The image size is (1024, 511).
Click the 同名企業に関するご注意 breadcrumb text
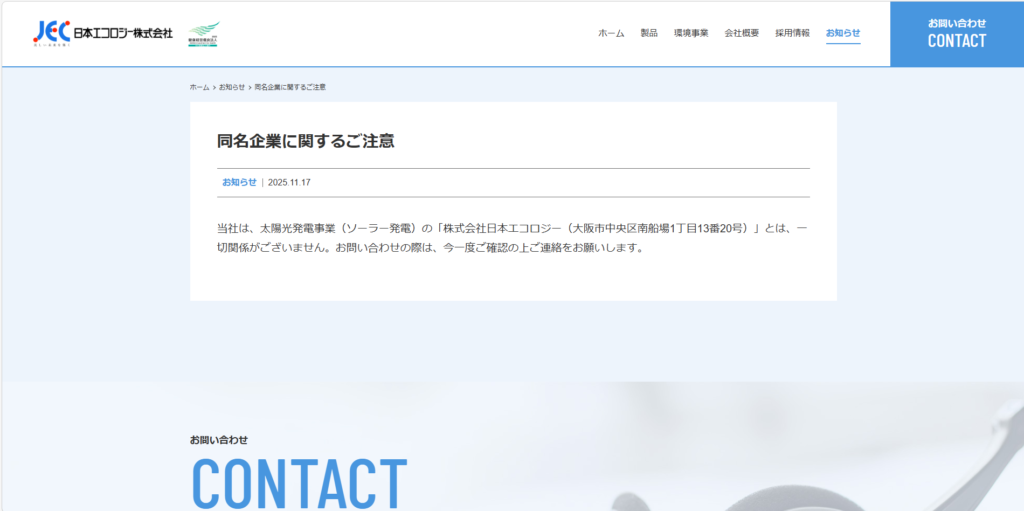(290, 88)
